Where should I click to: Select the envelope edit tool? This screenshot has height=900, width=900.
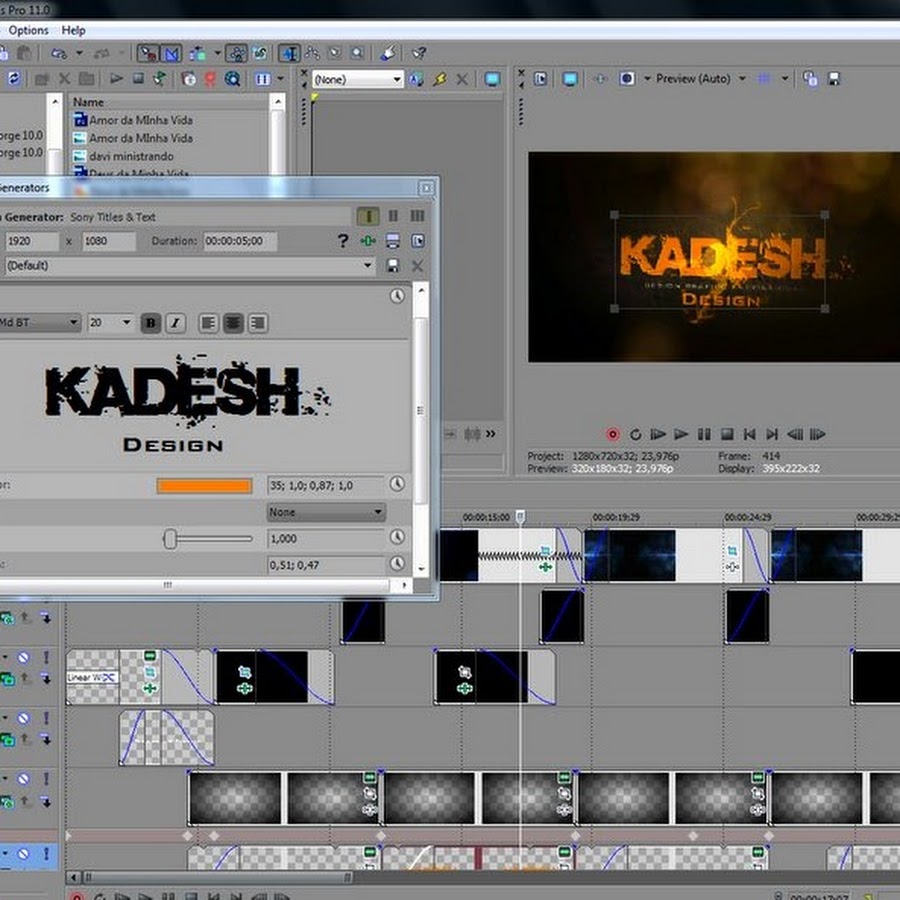click(x=312, y=53)
